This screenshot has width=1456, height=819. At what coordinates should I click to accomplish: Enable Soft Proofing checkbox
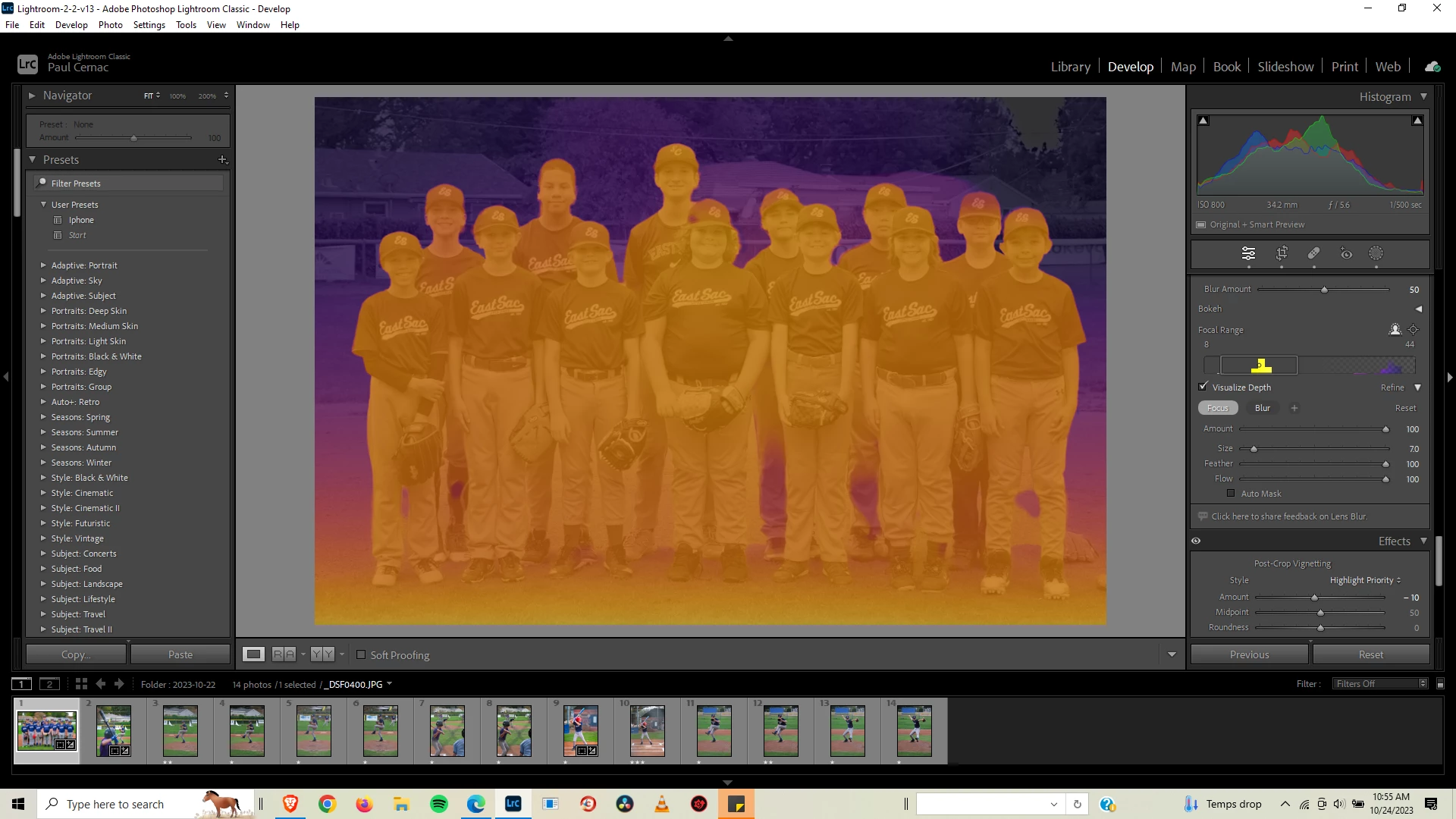click(x=361, y=654)
